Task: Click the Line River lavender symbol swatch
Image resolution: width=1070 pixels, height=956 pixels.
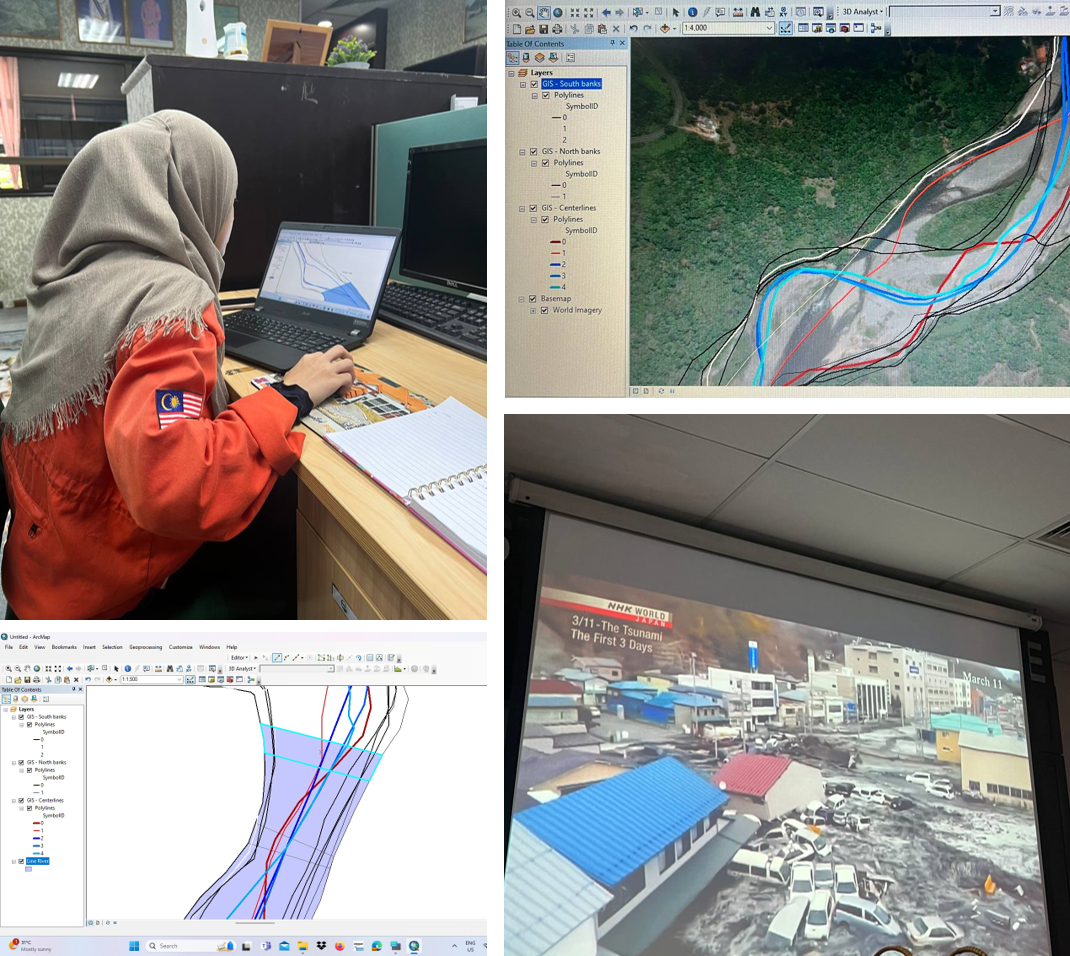Action: pos(28,869)
